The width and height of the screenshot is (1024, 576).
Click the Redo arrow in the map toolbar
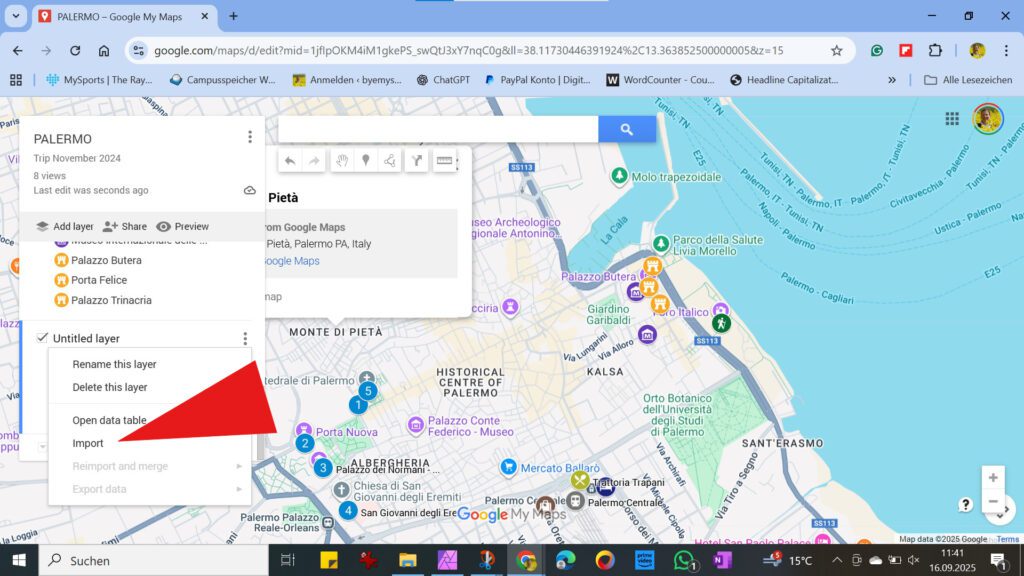315,160
